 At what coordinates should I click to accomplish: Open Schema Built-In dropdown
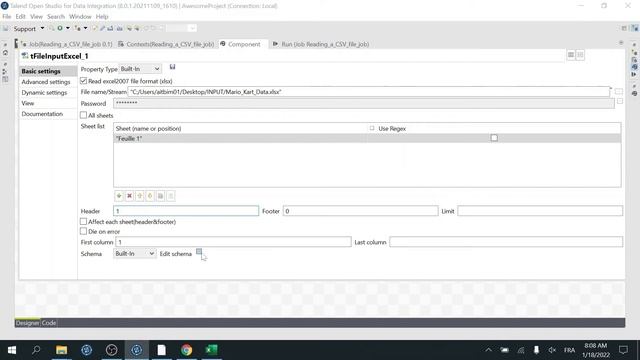pos(135,253)
